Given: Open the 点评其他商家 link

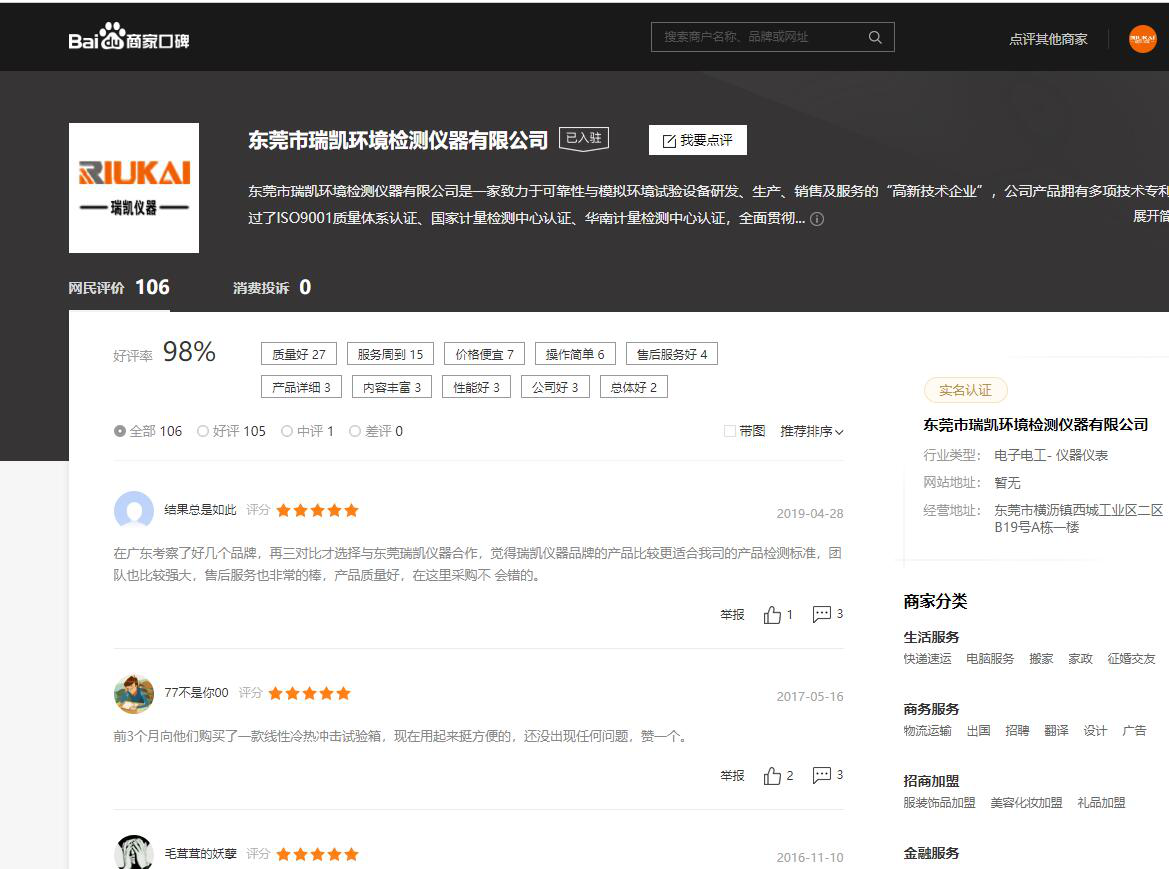Looking at the screenshot, I should tap(1047, 38).
